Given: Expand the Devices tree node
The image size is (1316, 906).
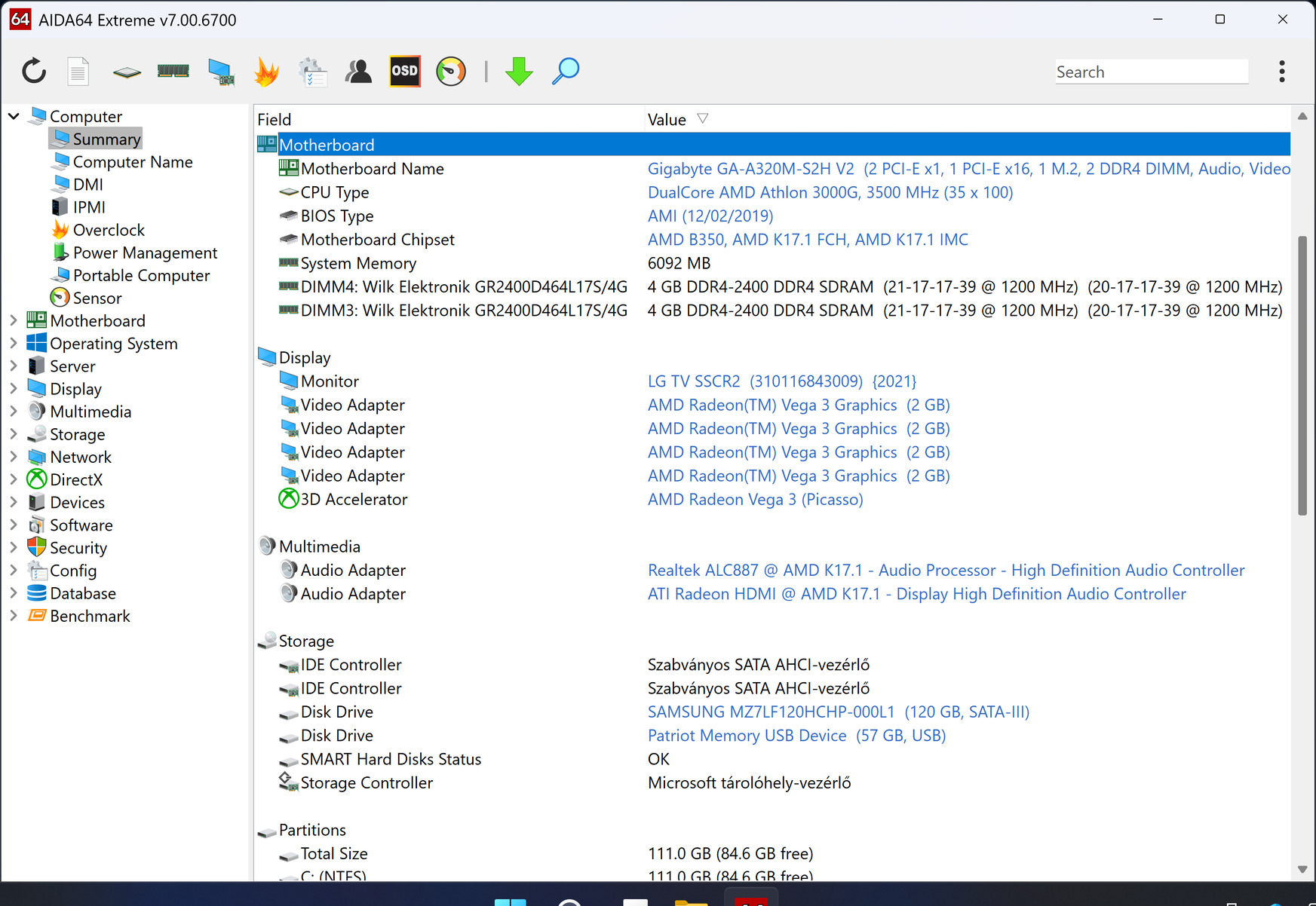Looking at the screenshot, I should click(14, 502).
